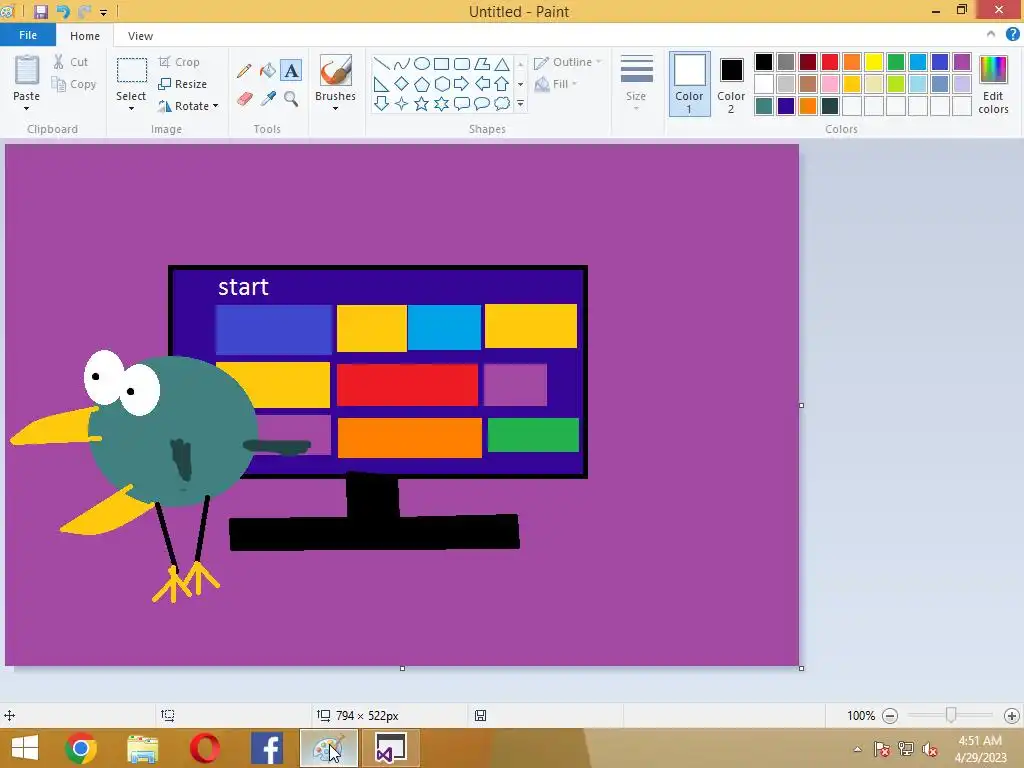Choose the Triangle shape
This screenshot has height=768, width=1024.
click(502, 64)
